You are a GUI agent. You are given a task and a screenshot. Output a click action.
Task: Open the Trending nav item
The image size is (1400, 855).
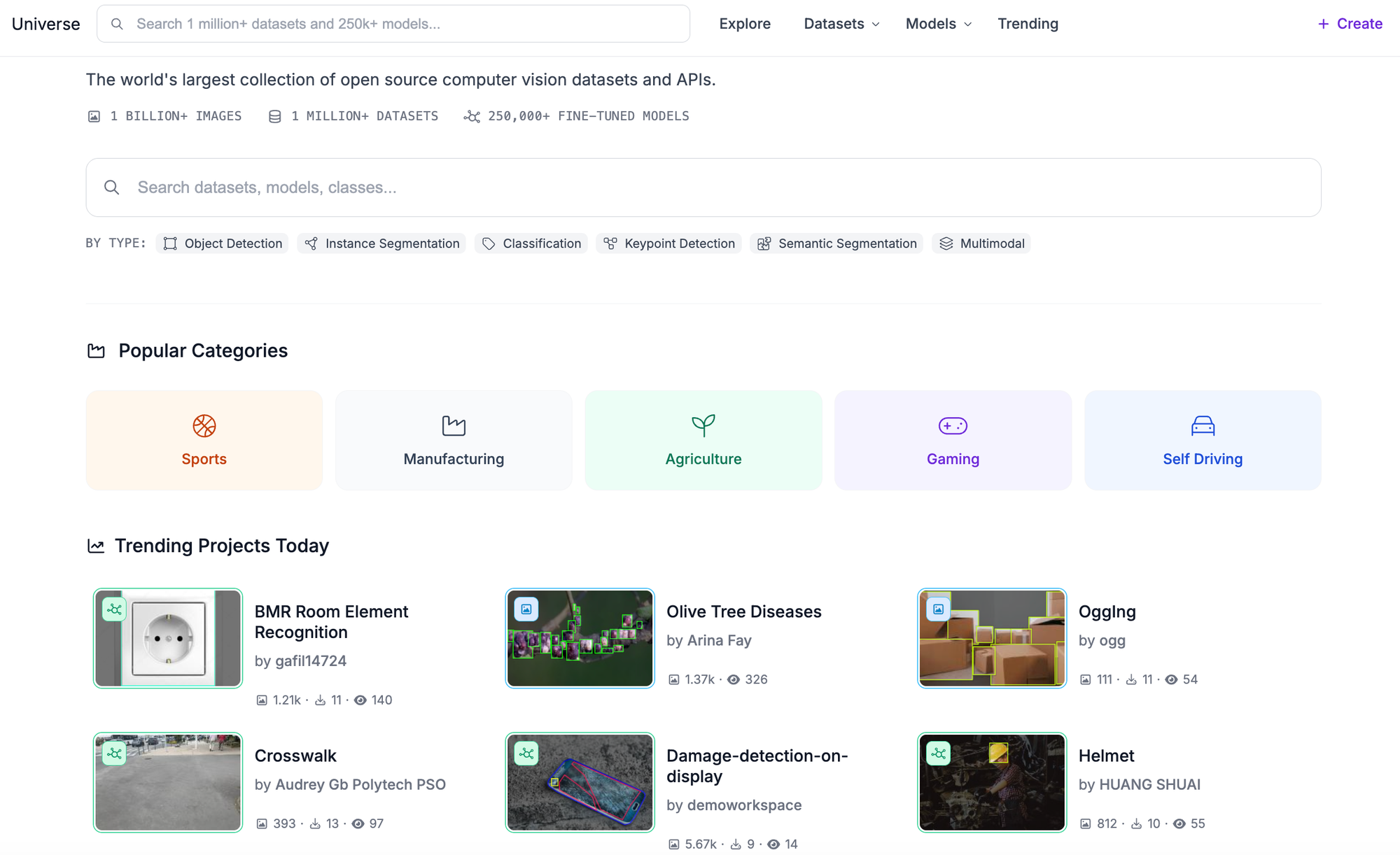point(1028,24)
